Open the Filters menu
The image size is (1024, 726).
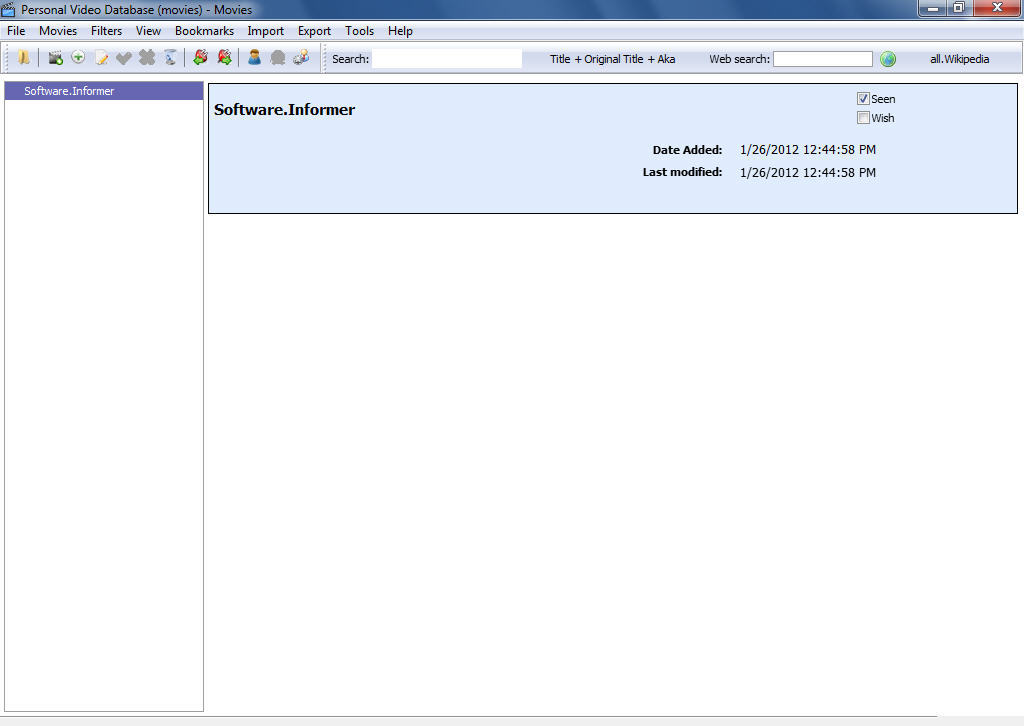point(106,30)
